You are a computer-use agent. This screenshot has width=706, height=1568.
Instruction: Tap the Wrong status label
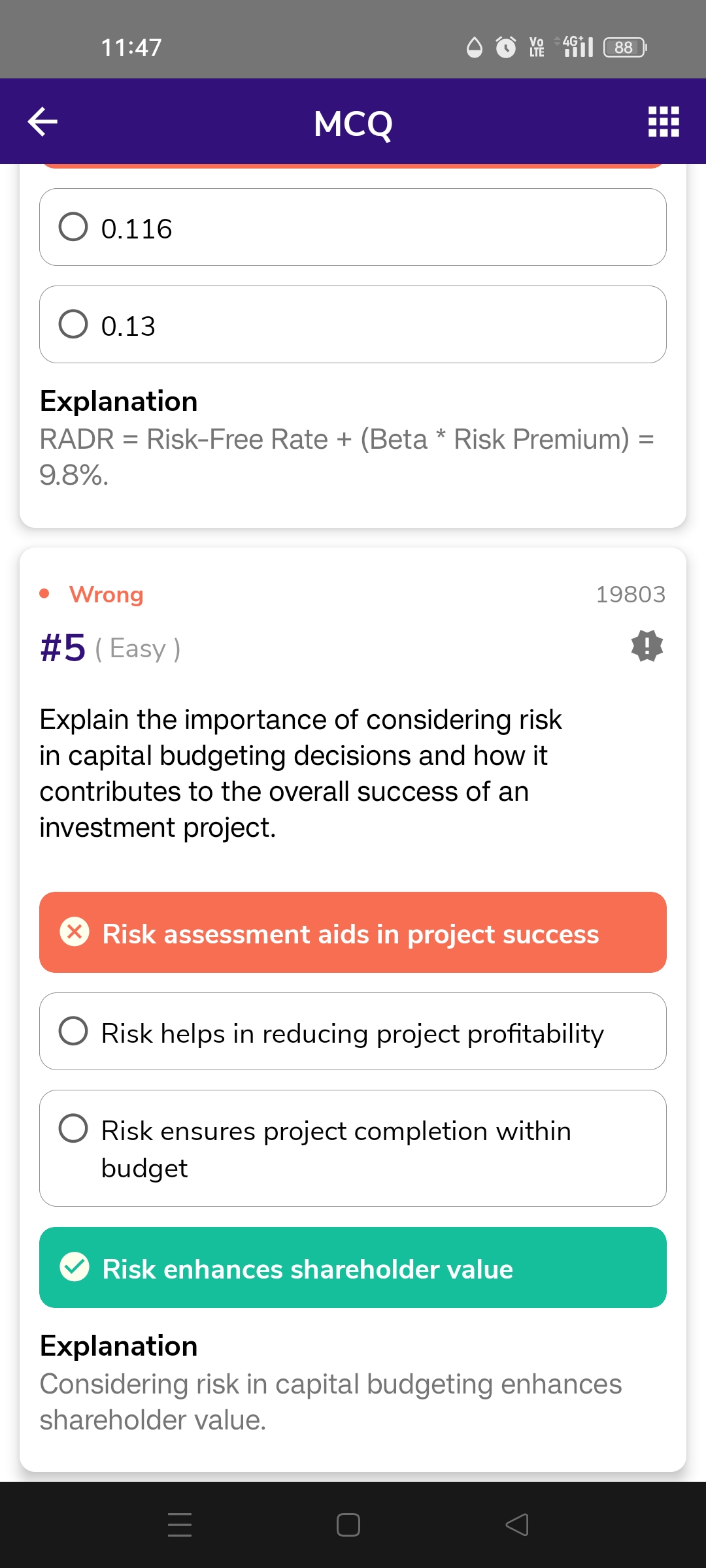106,595
